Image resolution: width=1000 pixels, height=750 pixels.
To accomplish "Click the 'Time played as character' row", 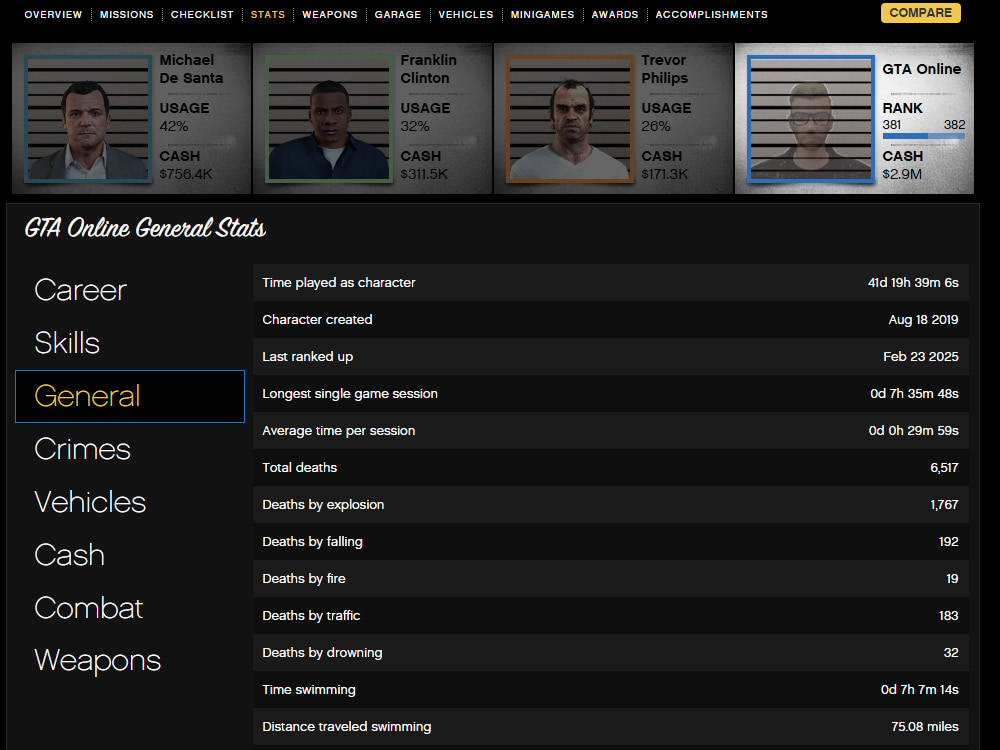I will (x=611, y=283).
